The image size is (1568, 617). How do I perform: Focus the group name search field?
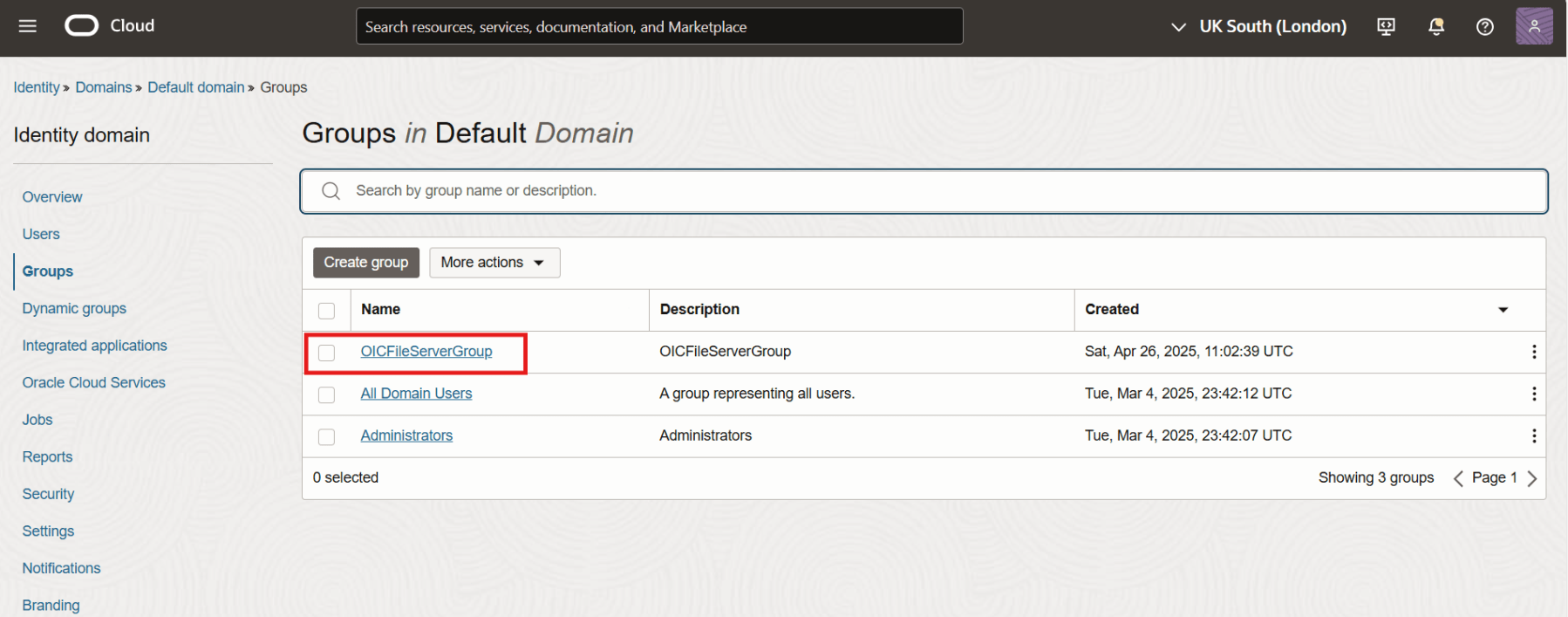pyautogui.click(x=924, y=191)
